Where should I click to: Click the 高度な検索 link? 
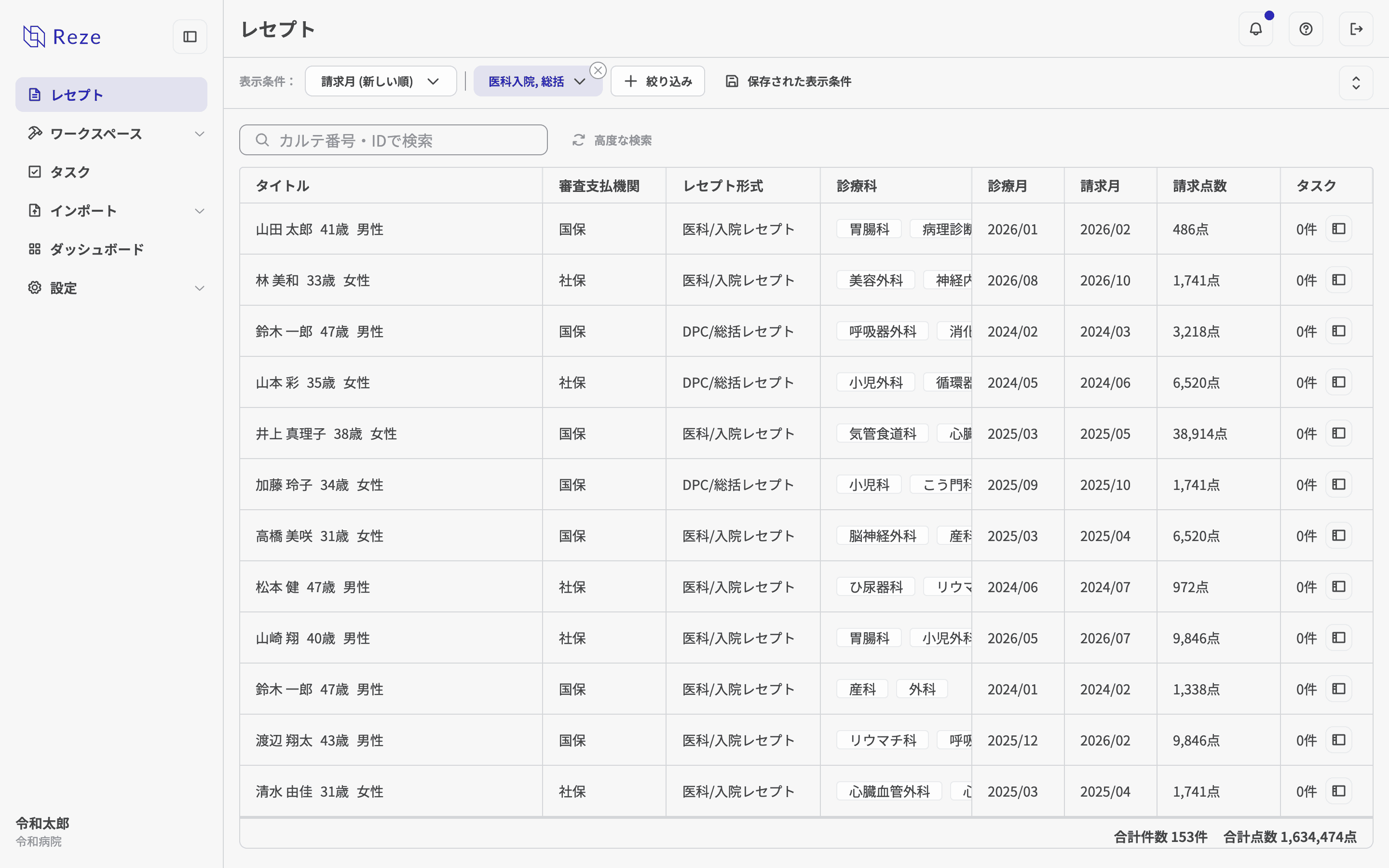[x=612, y=141]
